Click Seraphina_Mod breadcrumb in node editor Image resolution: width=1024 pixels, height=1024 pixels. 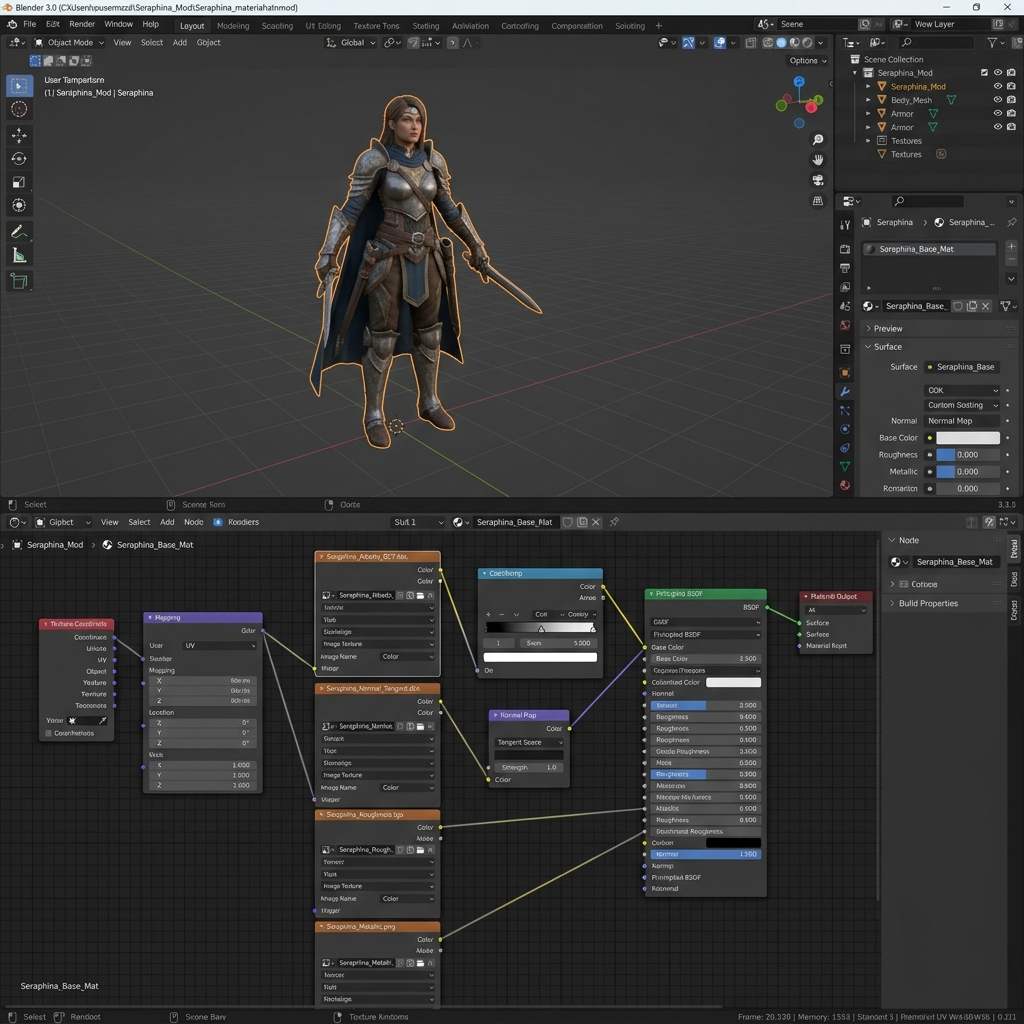pyautogui.click(x=55, y=545)
